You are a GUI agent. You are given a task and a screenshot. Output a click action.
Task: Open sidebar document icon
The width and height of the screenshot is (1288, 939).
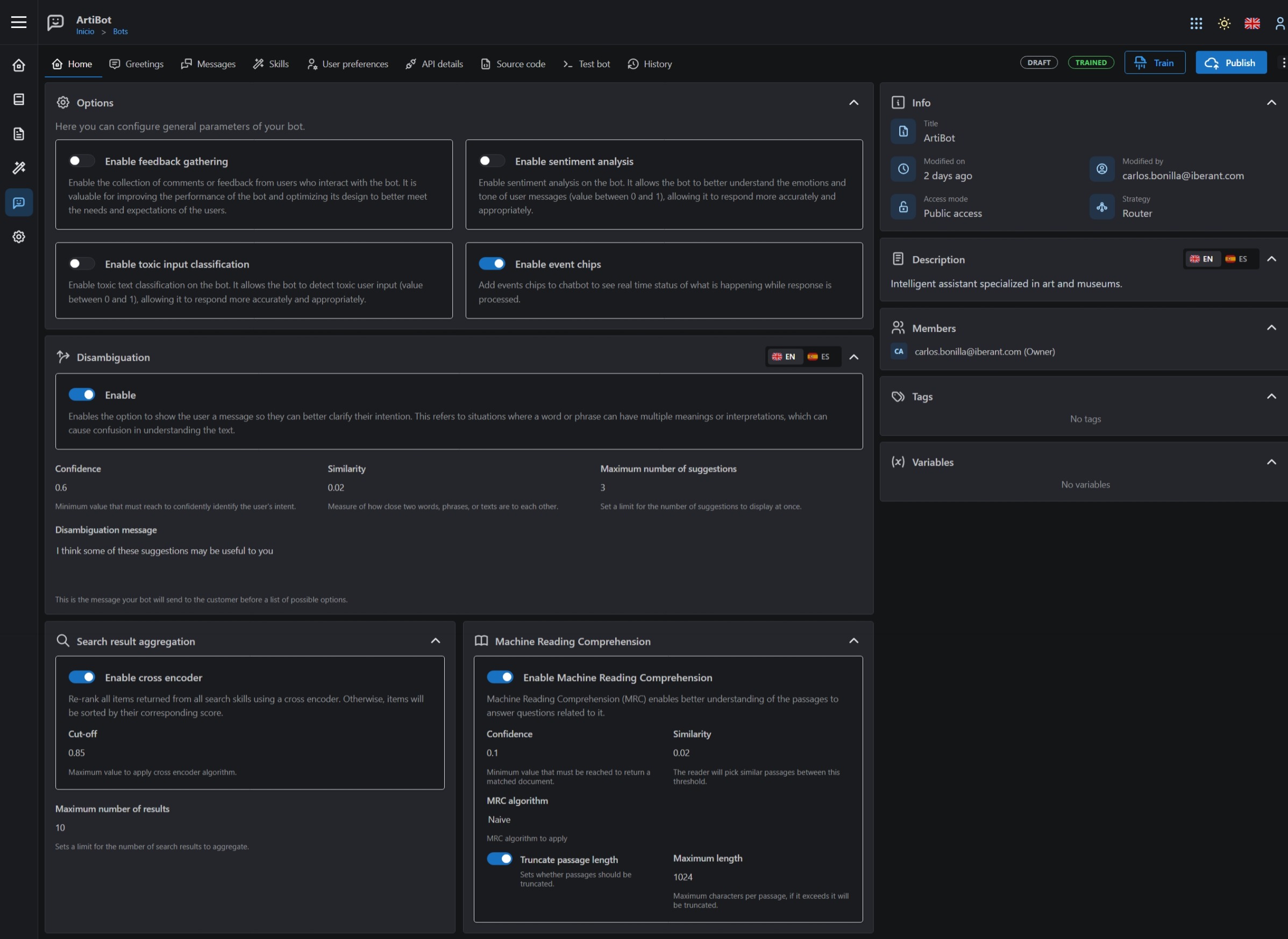[x=19, y=133]
